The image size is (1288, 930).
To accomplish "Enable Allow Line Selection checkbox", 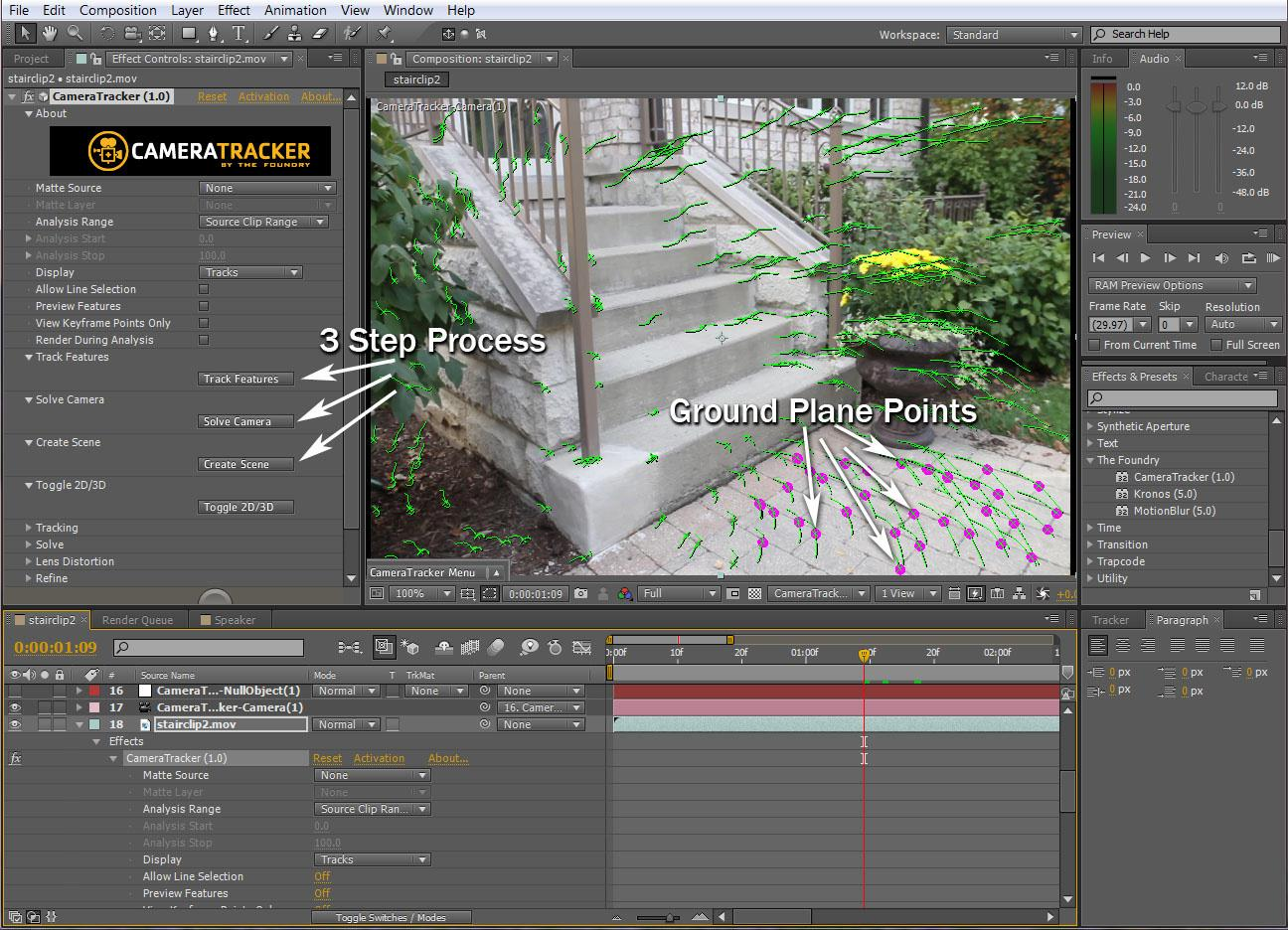I will [x=204, y=289].
